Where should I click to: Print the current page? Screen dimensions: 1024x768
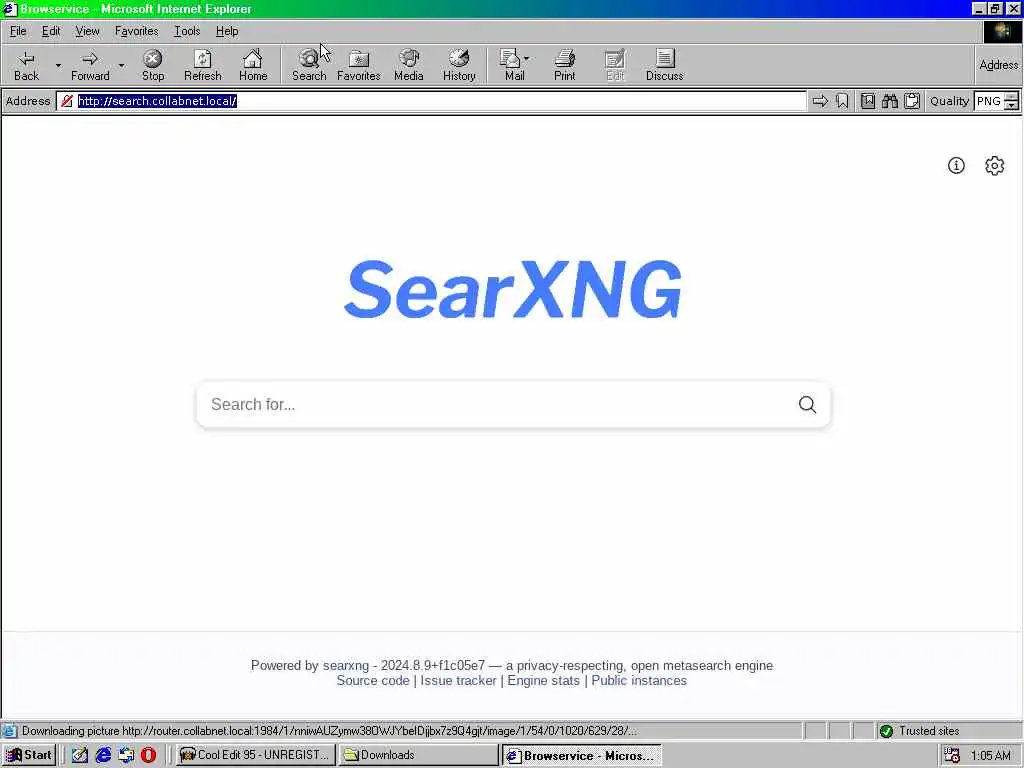pos(565,65)
